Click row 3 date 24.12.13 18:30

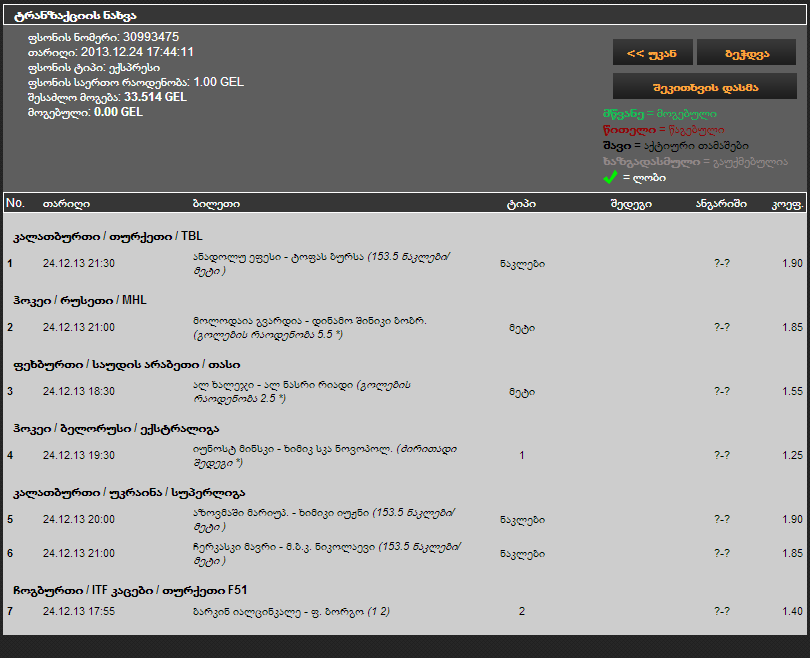tap(79, 391)
